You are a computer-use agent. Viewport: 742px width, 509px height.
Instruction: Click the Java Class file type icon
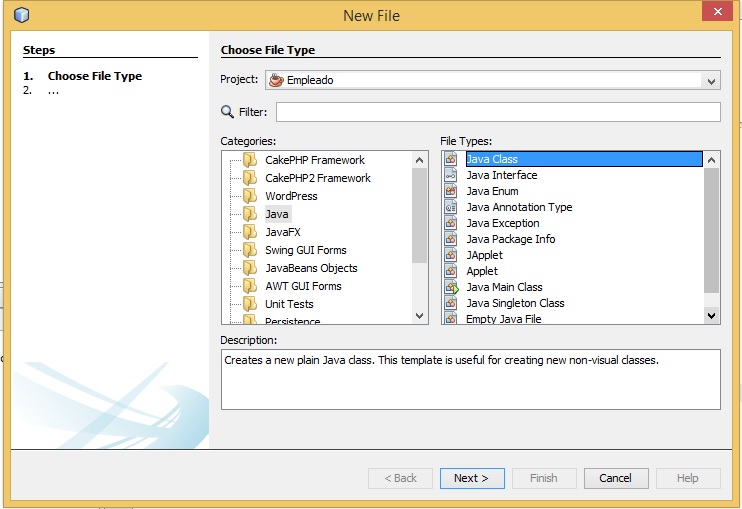point(450,159)
